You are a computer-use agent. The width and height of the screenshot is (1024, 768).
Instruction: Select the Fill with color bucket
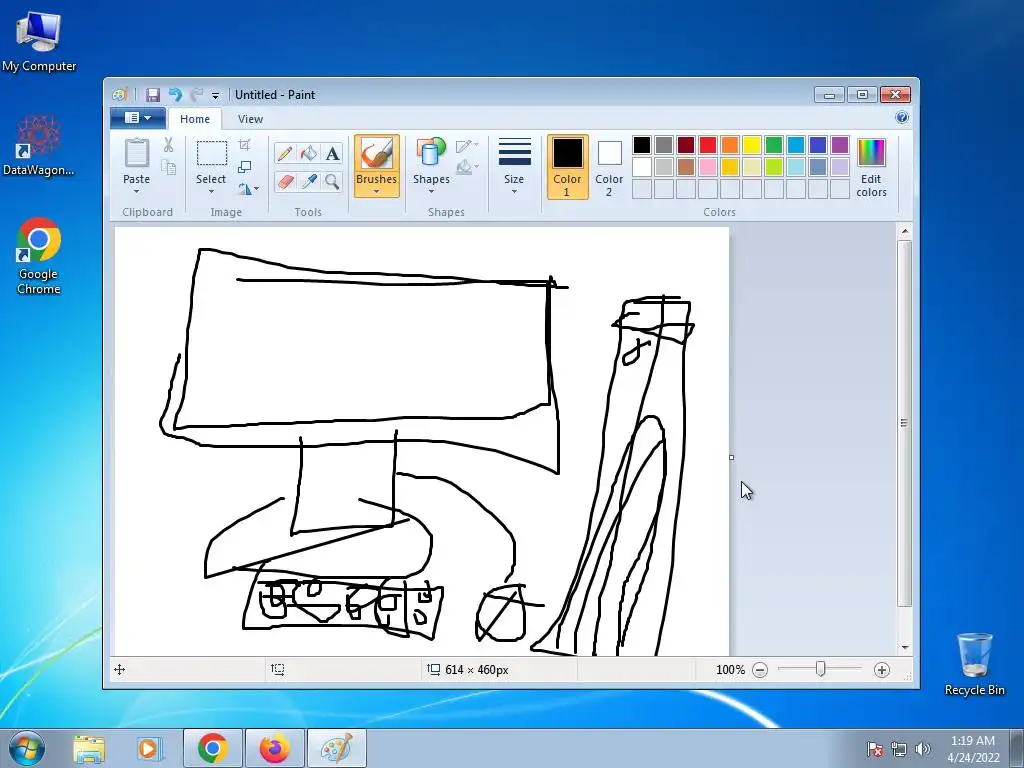coord(308,153)
